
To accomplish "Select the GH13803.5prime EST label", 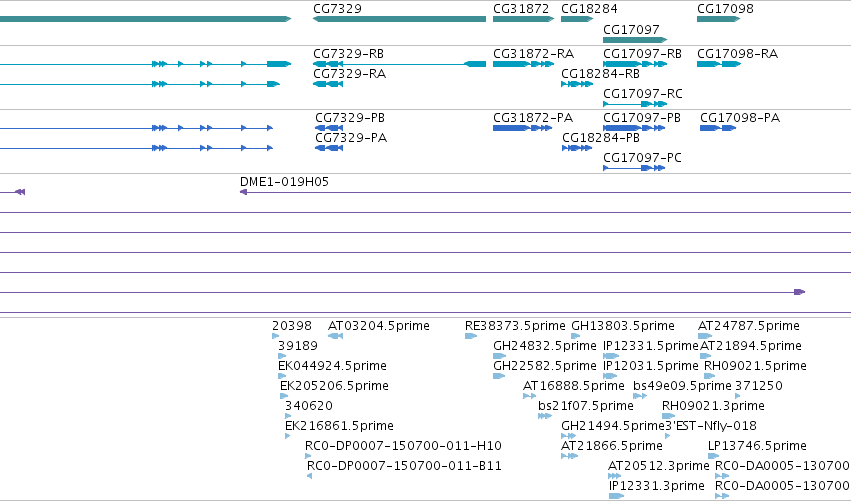I will pos(623,326).
